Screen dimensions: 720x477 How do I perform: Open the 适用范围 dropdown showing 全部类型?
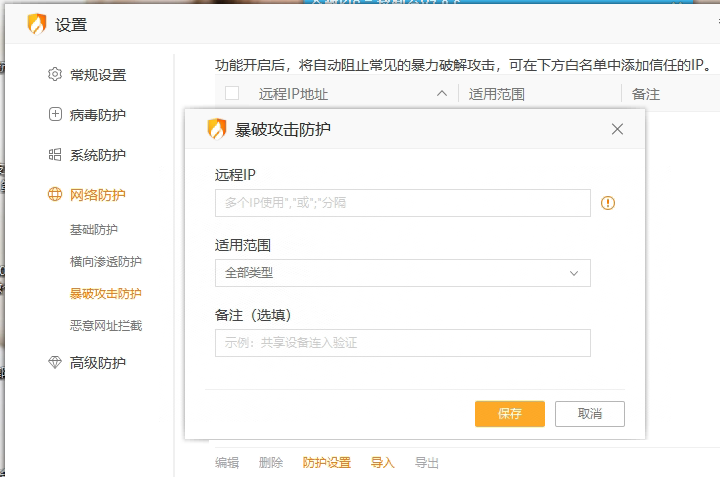click(402, 273)
